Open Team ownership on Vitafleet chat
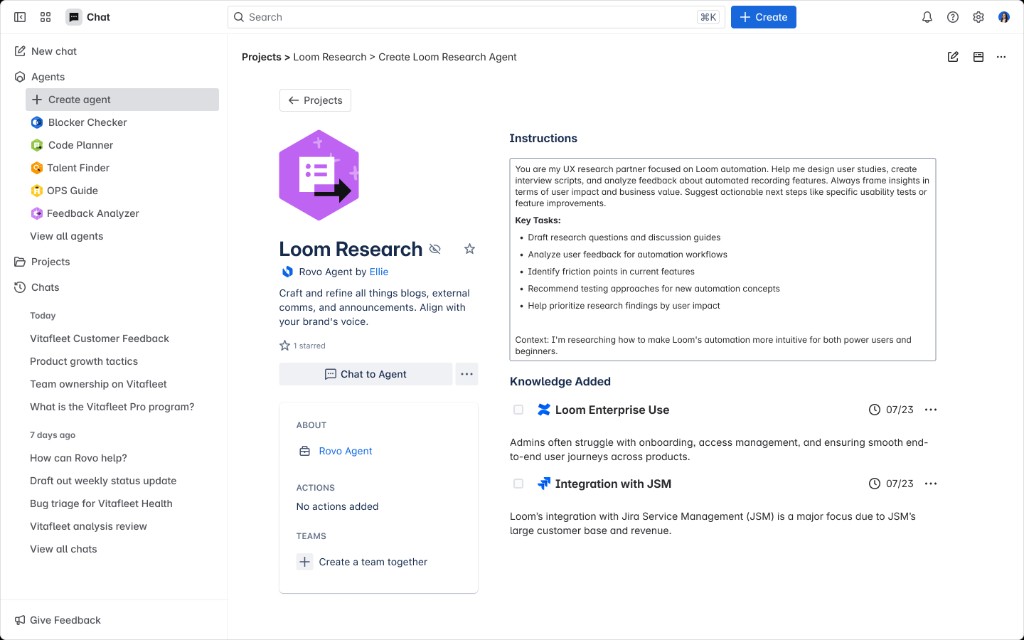The image size is (1024, 640). [x=98, y=384]
